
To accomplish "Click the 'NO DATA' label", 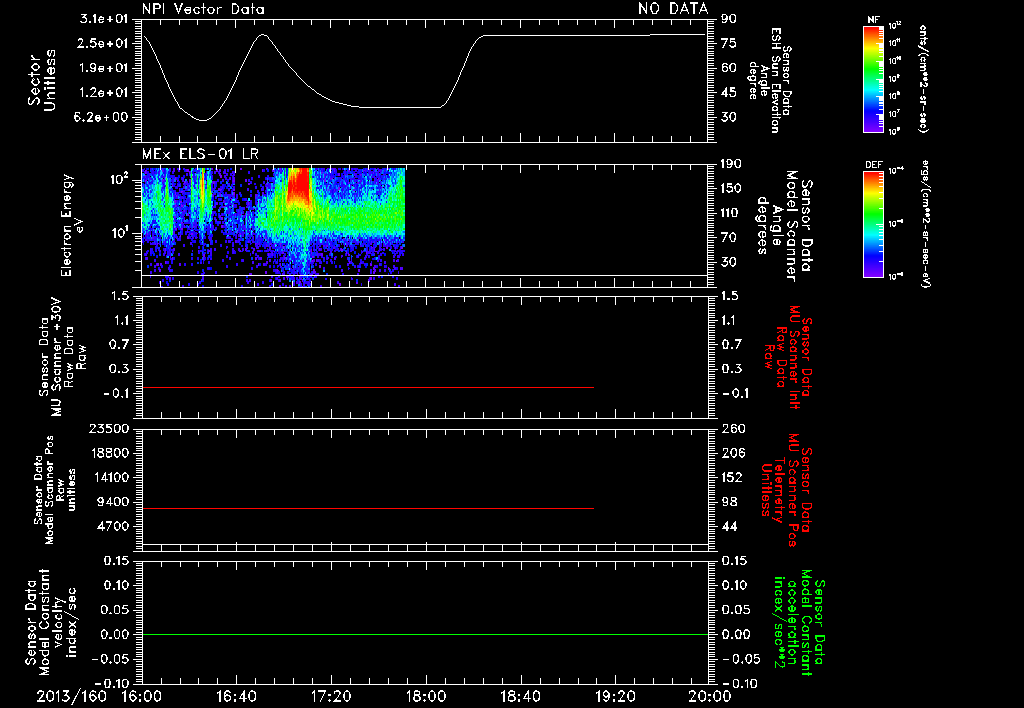I will point(673,9).
